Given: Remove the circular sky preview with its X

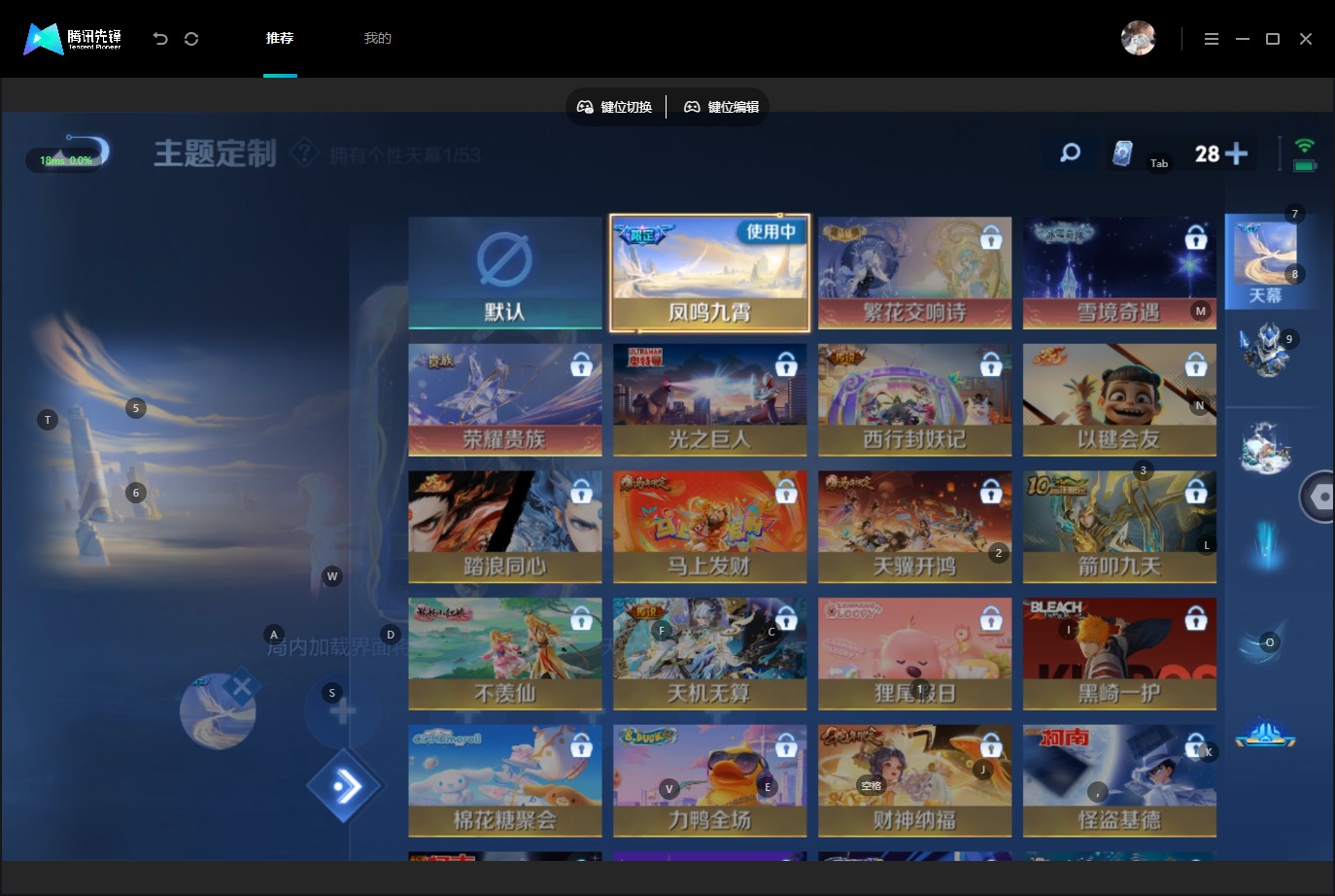Looking at the screenshot, I should [241, 687].
